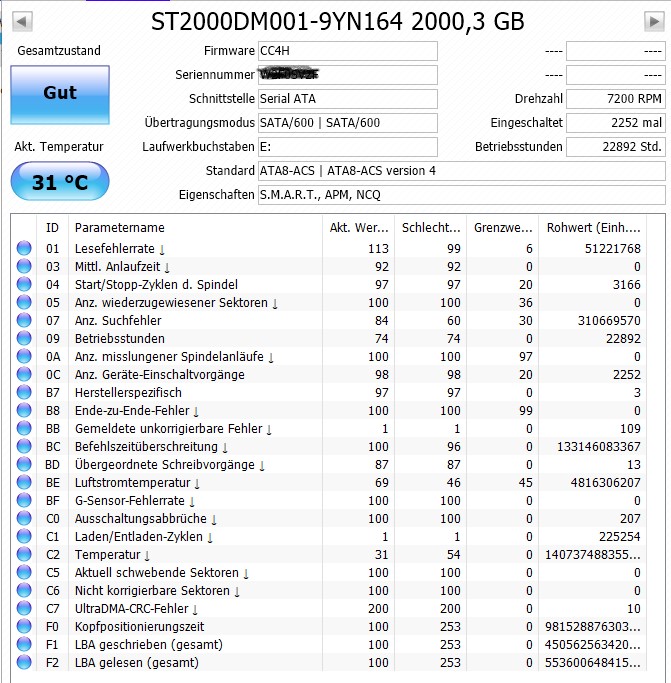The width and height of the screenshot is (671, 683).
Task: Click the ID column header
Action: pos(53,227)
